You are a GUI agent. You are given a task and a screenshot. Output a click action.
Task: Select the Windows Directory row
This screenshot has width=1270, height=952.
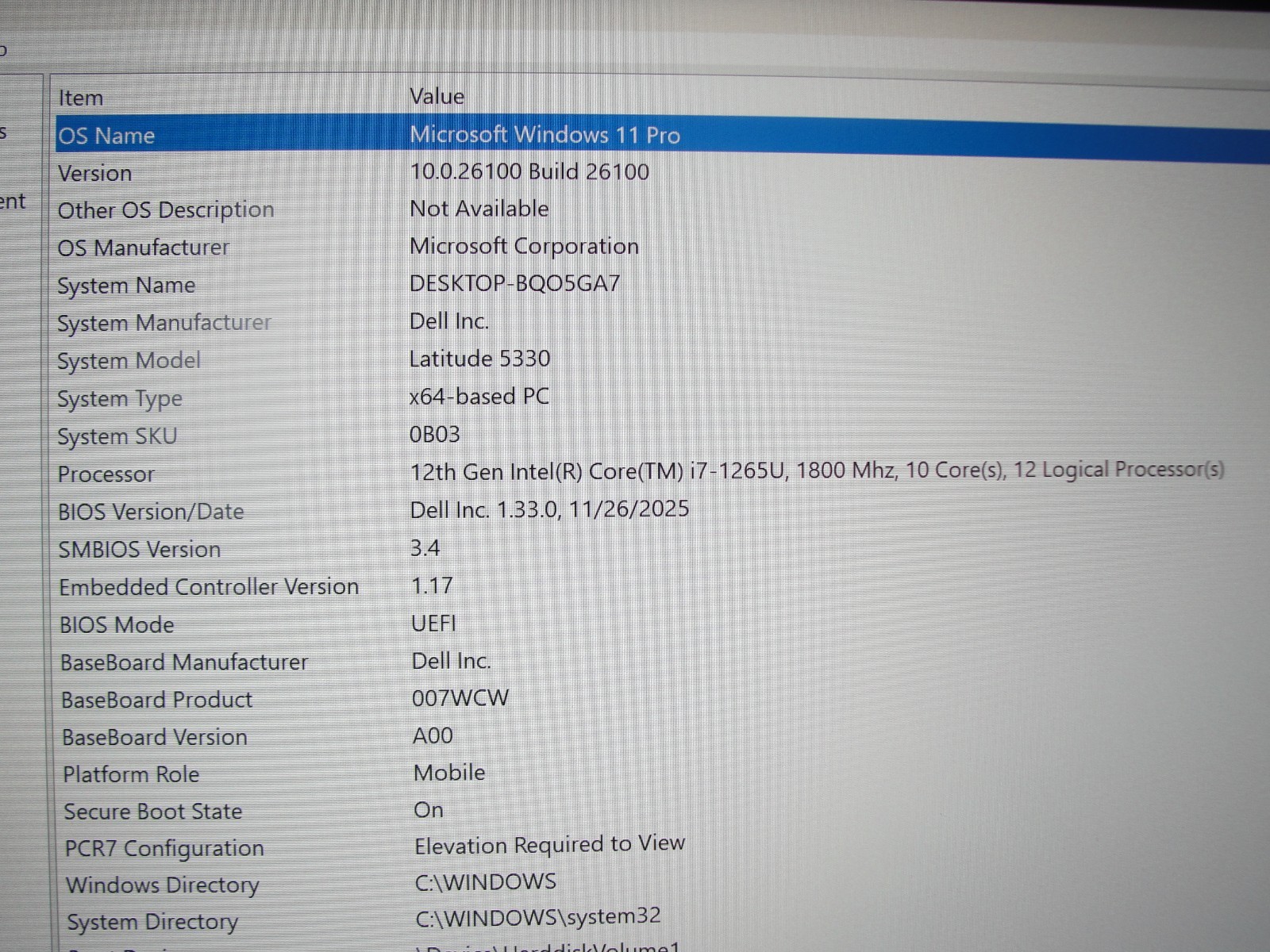tap(163, 885)
